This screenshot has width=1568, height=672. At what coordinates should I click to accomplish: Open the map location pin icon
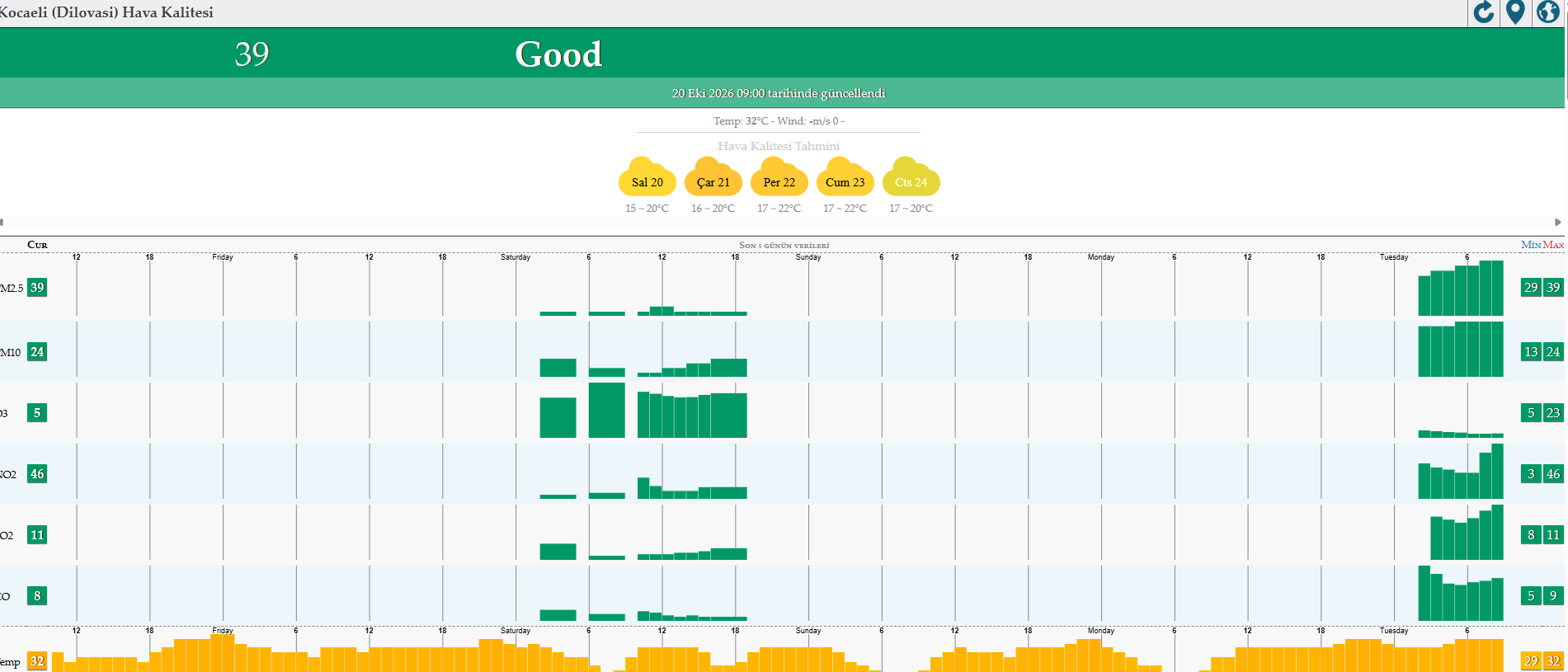1515,12
